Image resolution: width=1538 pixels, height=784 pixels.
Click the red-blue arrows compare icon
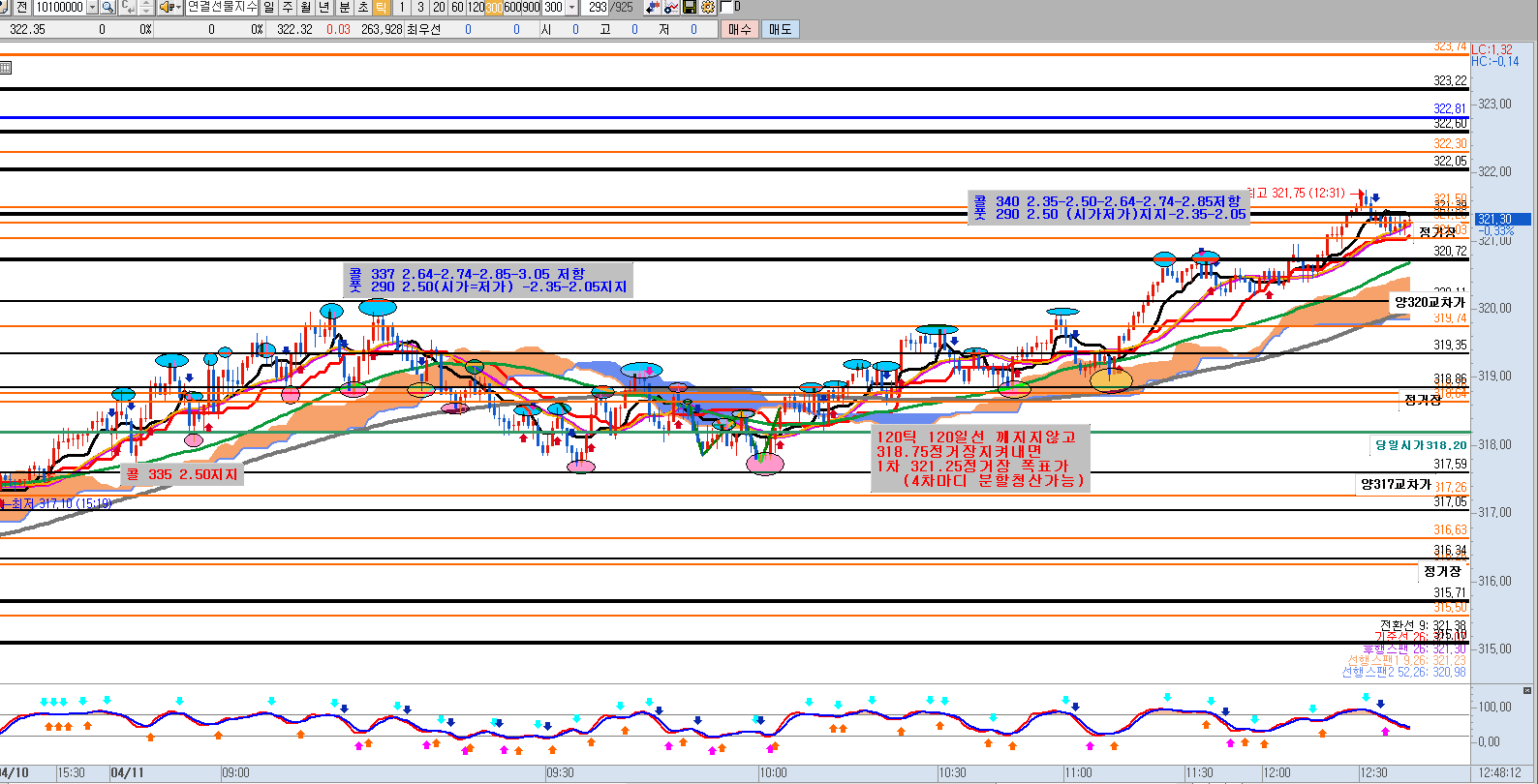(x=653, y=7)
